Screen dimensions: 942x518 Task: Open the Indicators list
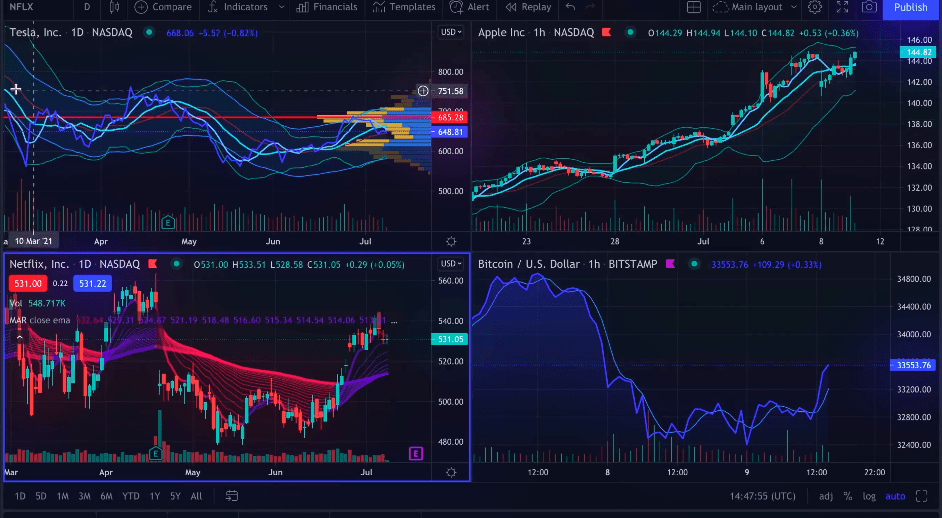click(237, 7)
